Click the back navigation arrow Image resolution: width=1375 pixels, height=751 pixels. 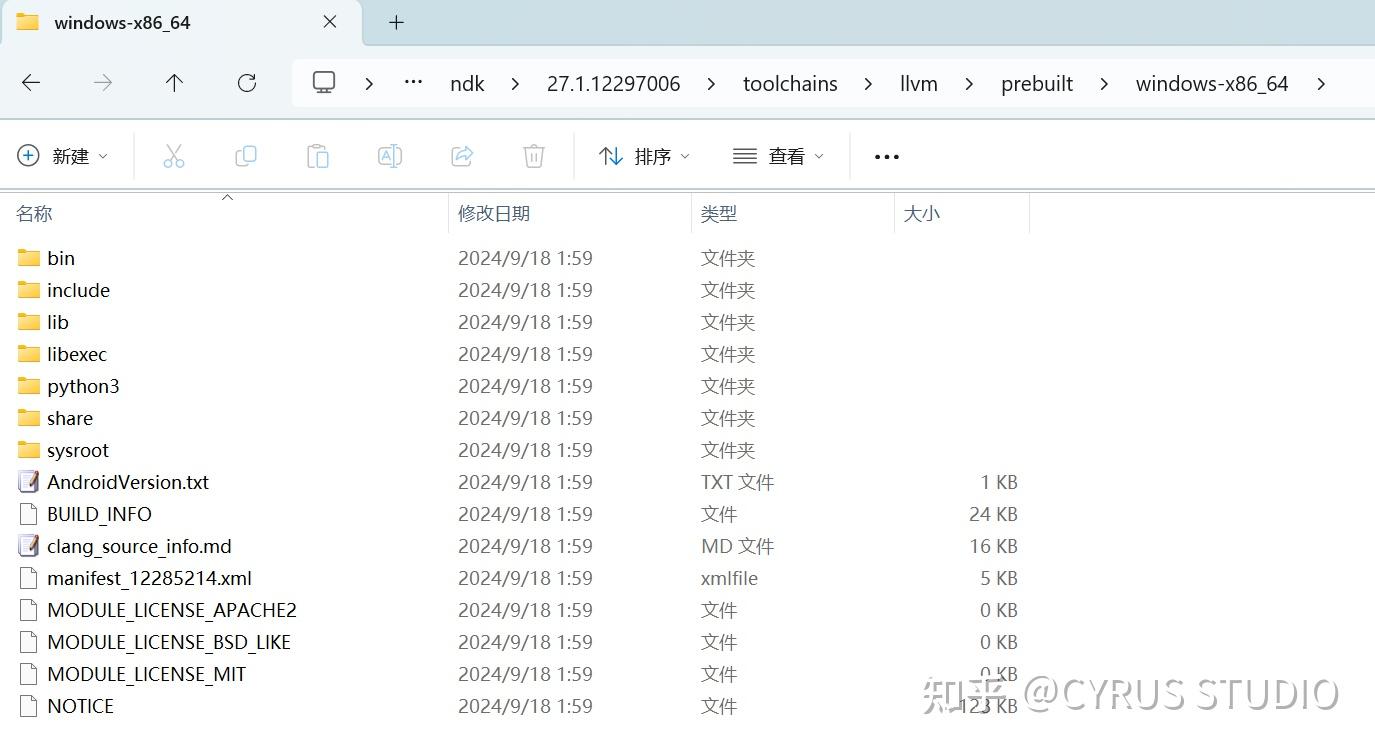pos(31,83)
